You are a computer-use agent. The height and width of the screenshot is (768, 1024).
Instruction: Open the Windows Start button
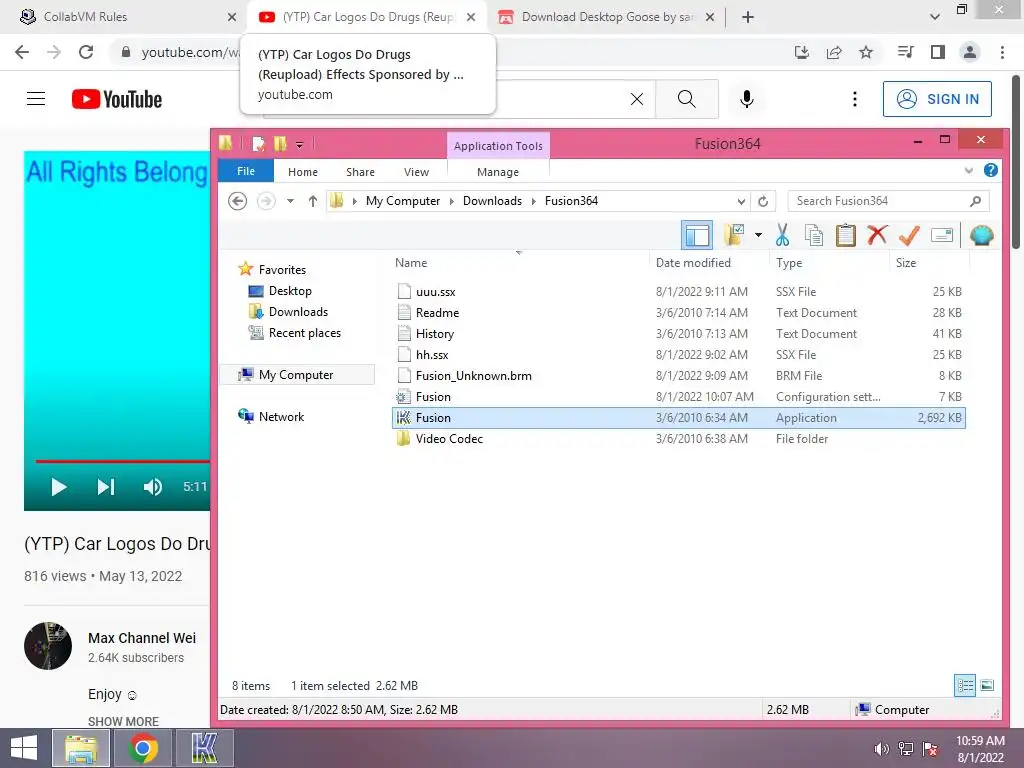24,748
